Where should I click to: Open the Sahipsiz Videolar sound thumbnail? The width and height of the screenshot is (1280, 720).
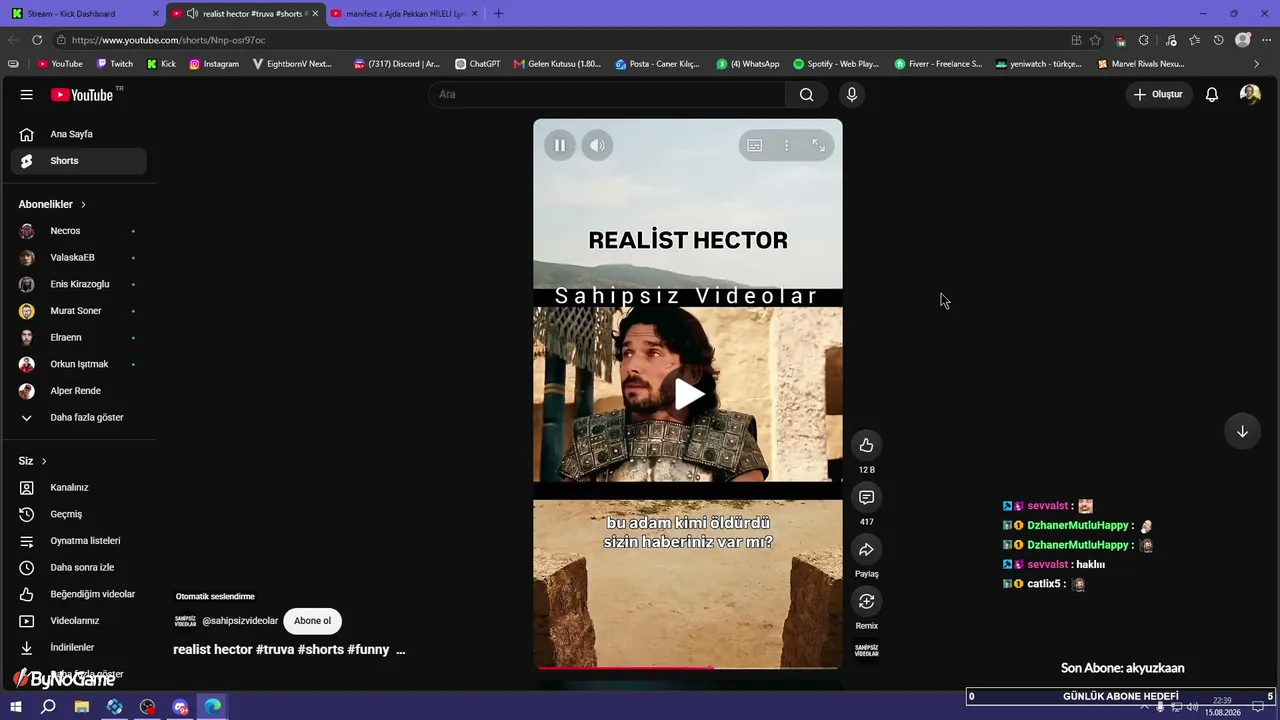click(x=867, y=651)
